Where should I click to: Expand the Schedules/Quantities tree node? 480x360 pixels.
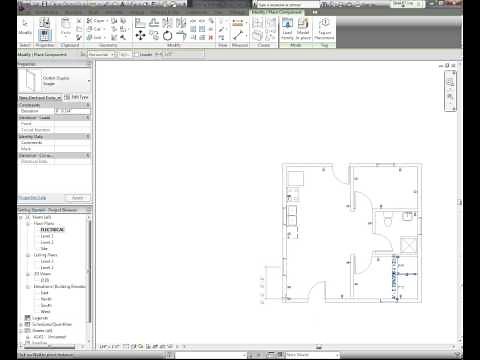click(21, 324)
